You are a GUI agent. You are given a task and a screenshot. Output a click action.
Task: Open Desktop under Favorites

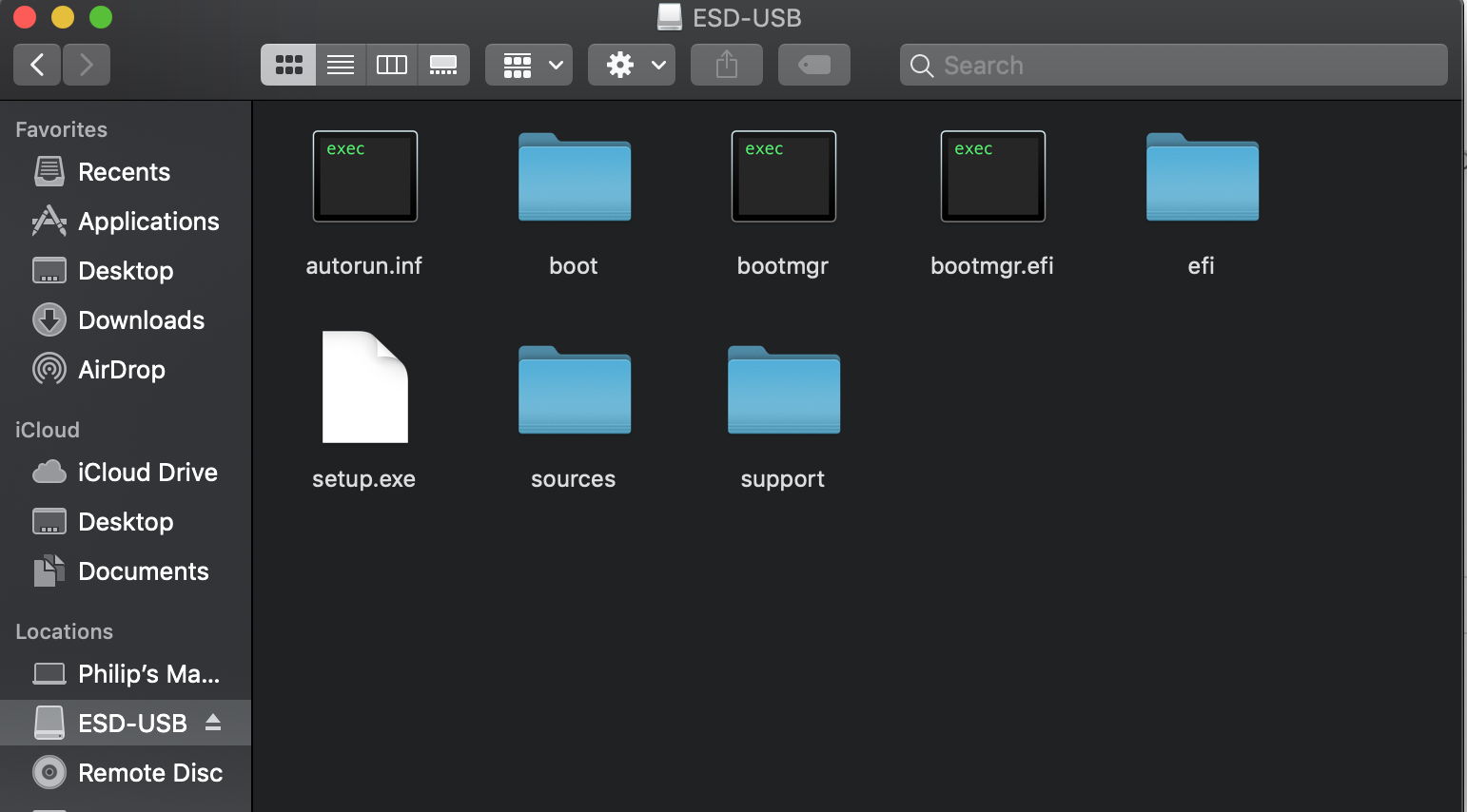(126, 271)
